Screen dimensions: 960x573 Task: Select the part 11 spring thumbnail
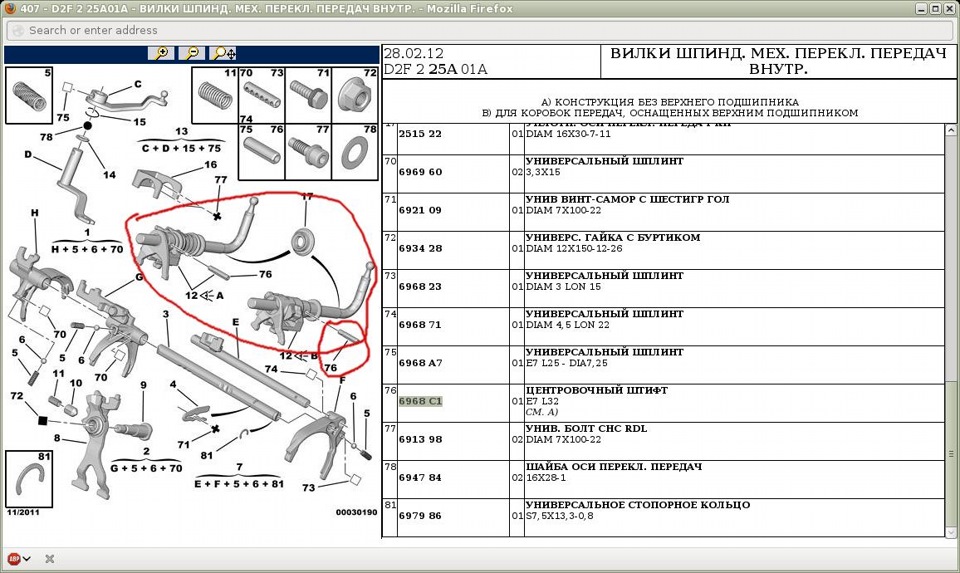point(215,96)
